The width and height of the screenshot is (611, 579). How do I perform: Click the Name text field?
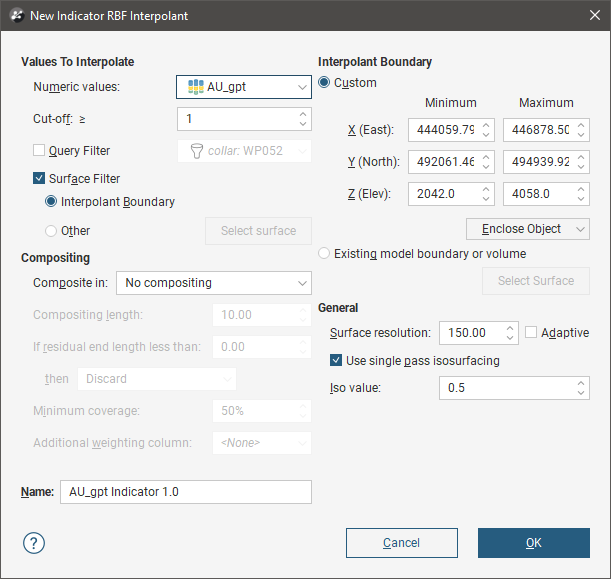[x=185, y=492]
